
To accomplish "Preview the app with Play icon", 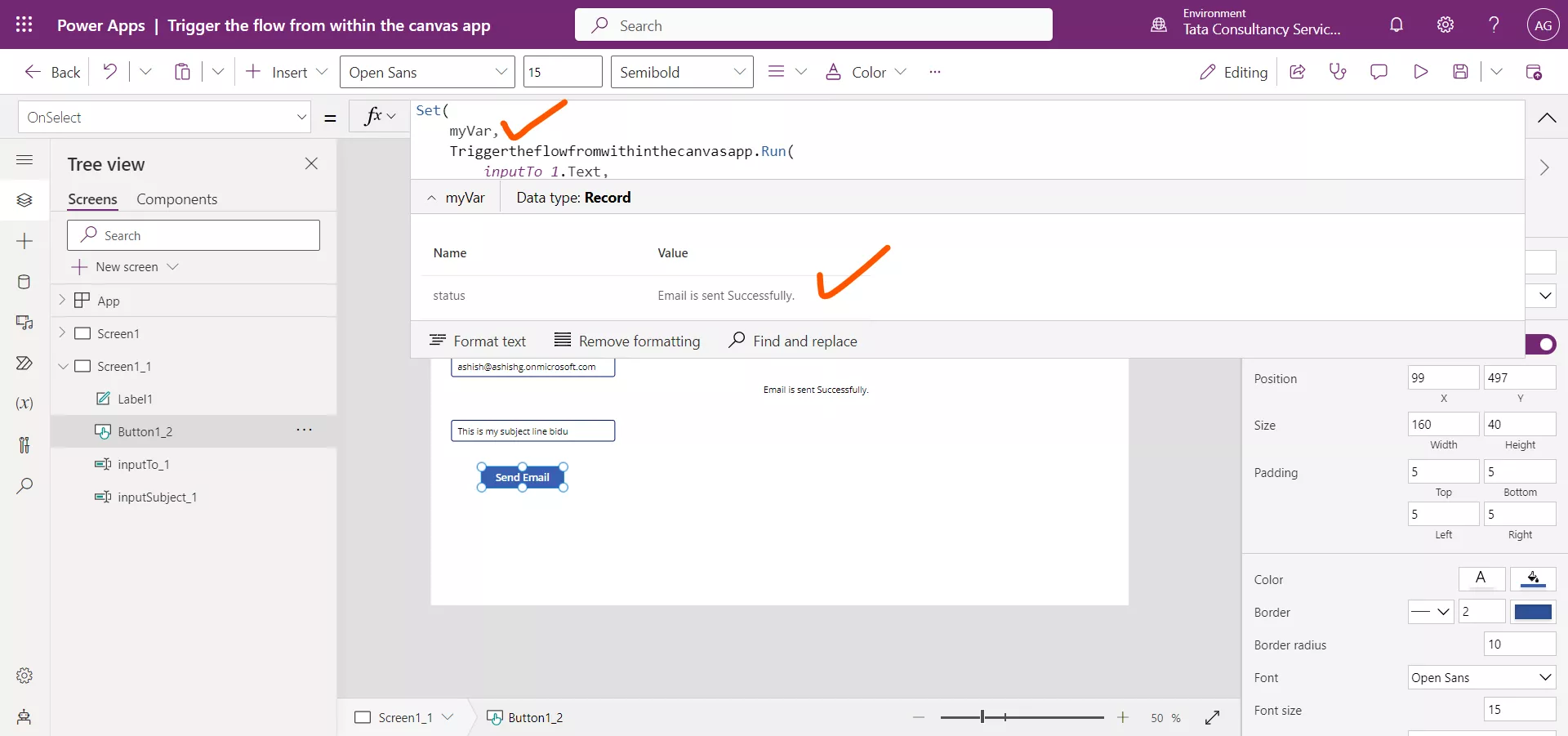I will click(x=1420, y=72).
